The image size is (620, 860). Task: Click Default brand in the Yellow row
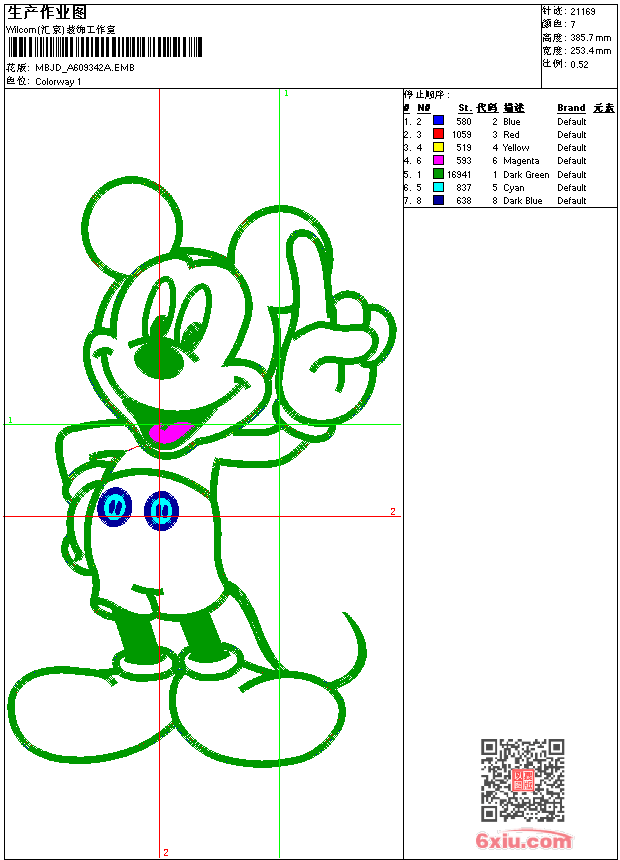(571, 148)
